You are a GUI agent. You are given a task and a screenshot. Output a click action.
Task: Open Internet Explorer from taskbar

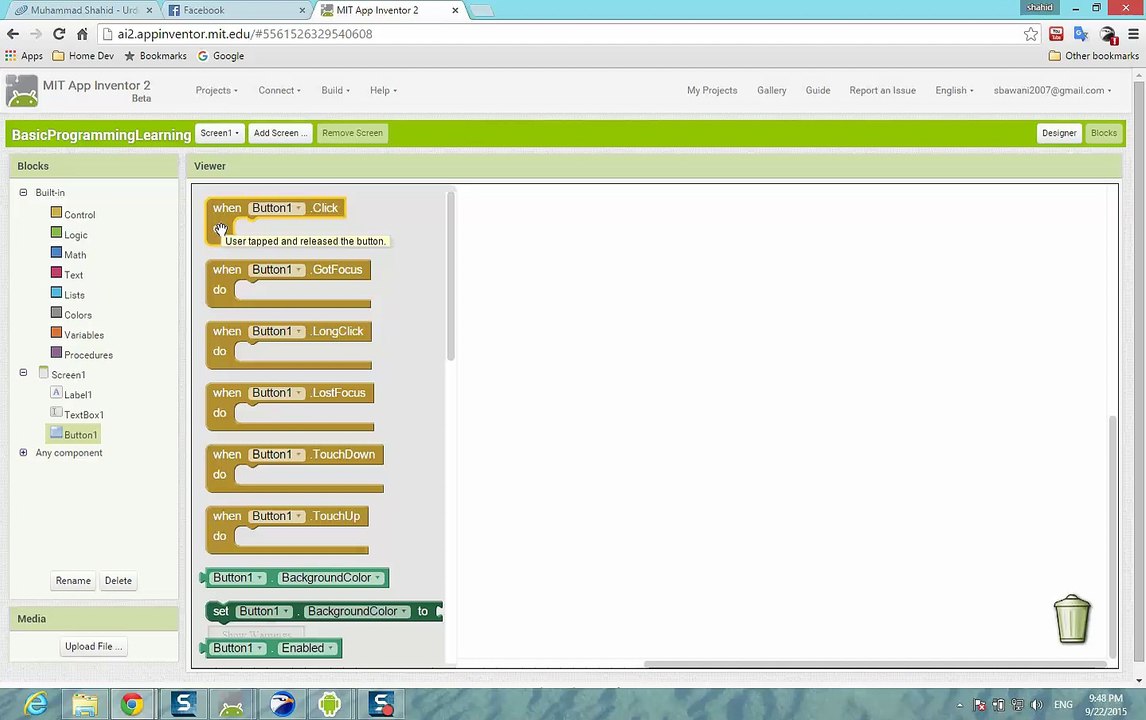pos(35,704)
